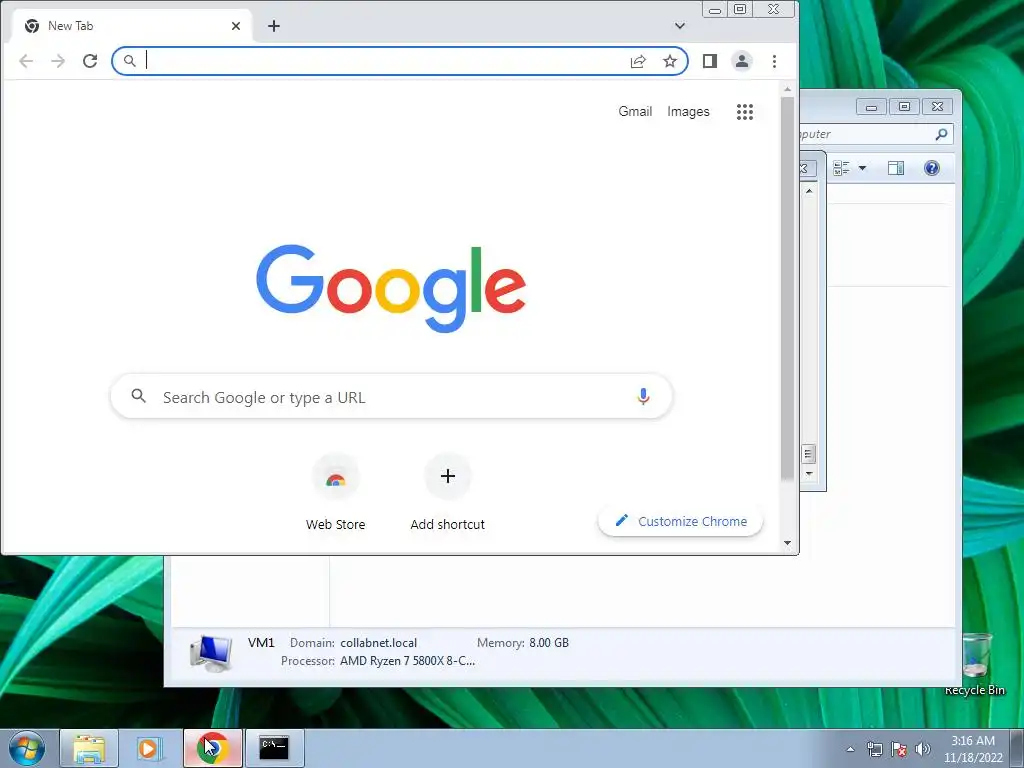Image resolution: width=1024 pixels, height=768 pixels.
Task: Open Windows Explorer from taskbar
Action: [x=89, y=748]
